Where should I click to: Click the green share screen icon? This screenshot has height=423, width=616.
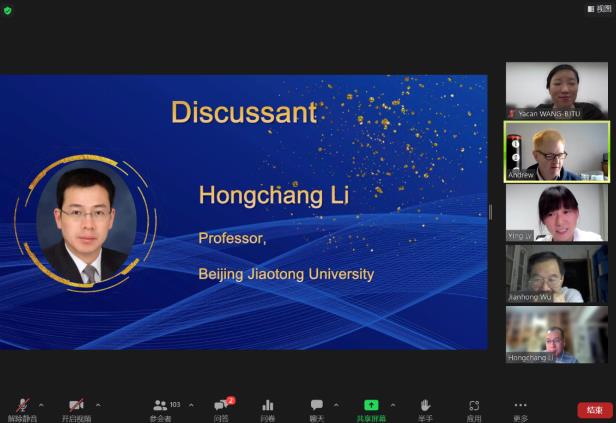pos(371,405)
